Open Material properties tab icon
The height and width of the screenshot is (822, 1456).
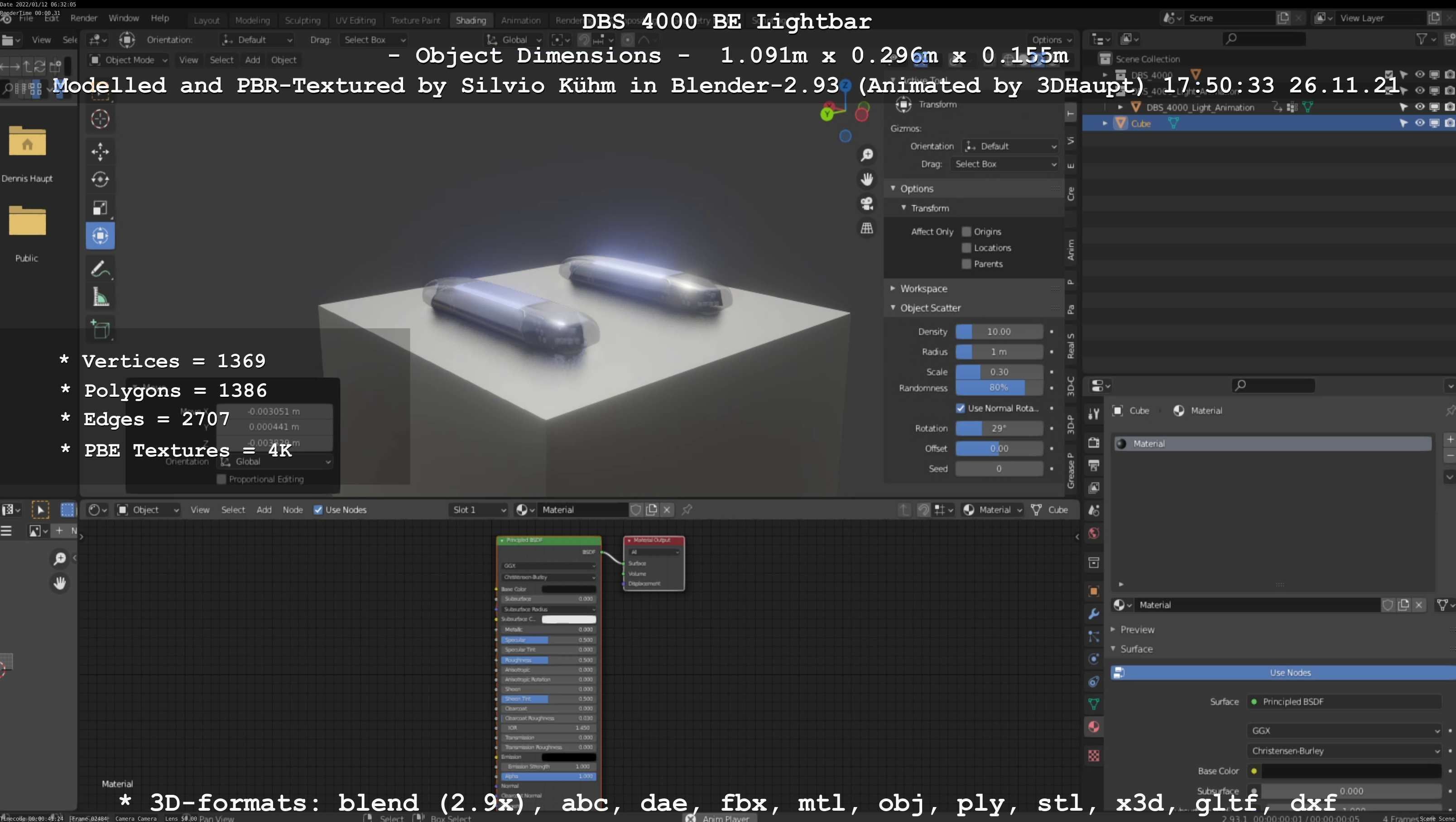[1094, 726]
